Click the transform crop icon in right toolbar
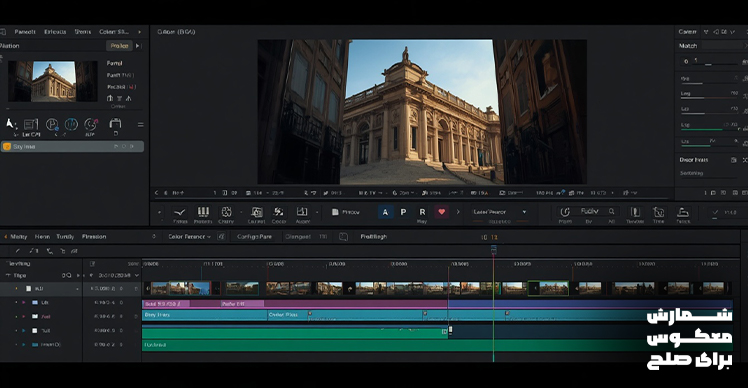Viewport: 748px width, 388px height. pos(659,212)
